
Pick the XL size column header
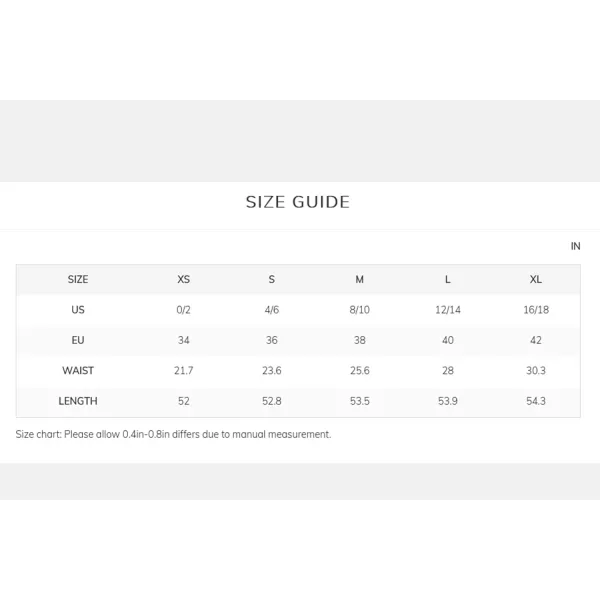pyautogui.click(x=536, y=279)
